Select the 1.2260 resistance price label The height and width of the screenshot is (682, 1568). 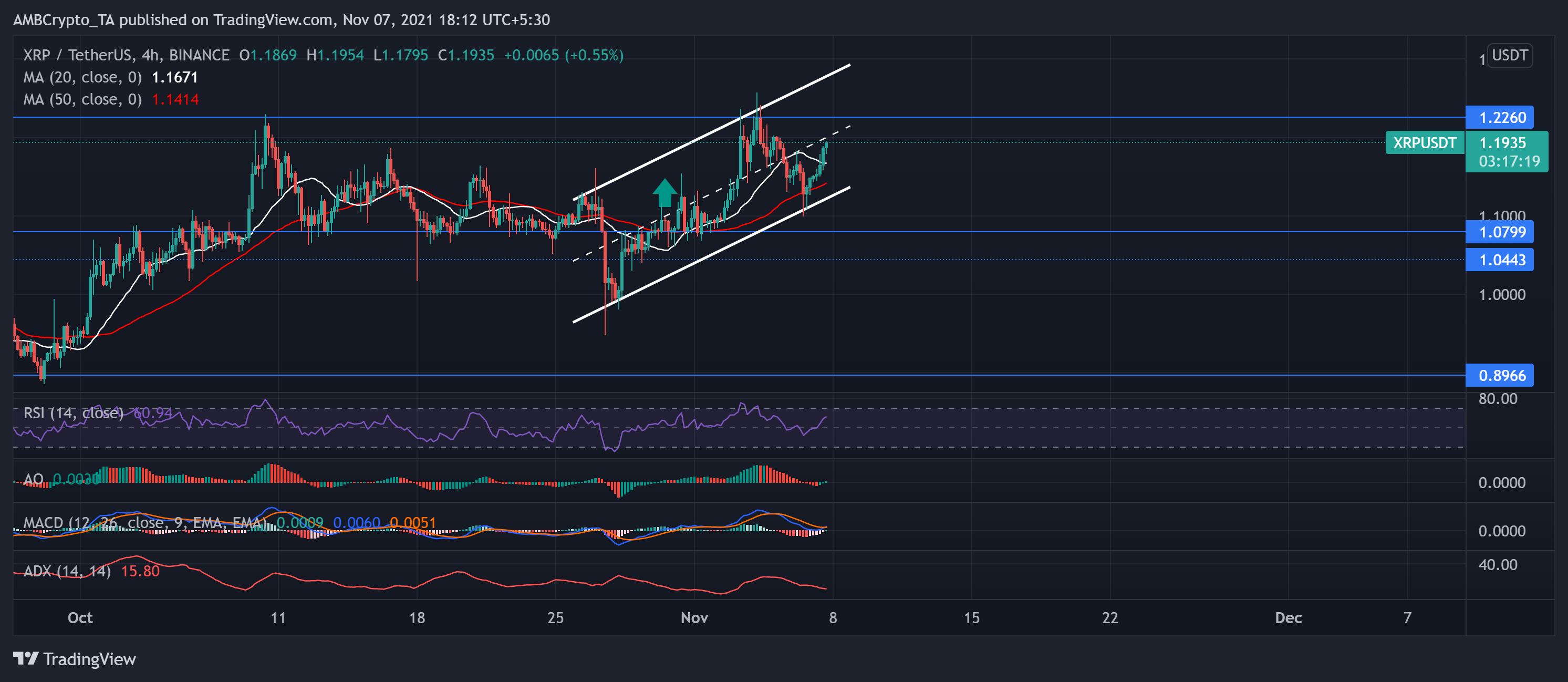(x=1499, y=118)
